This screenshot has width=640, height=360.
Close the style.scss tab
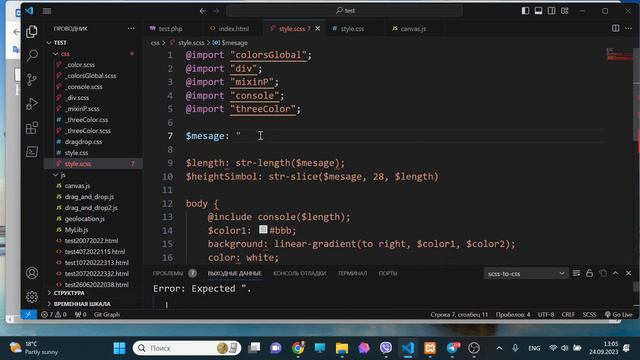(318, 29)
